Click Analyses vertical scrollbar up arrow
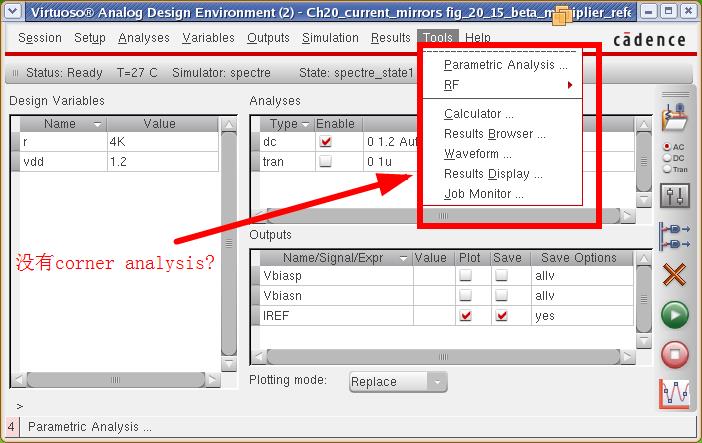Image resolution: width=702 pixels, height=443 pixels. 644,125
